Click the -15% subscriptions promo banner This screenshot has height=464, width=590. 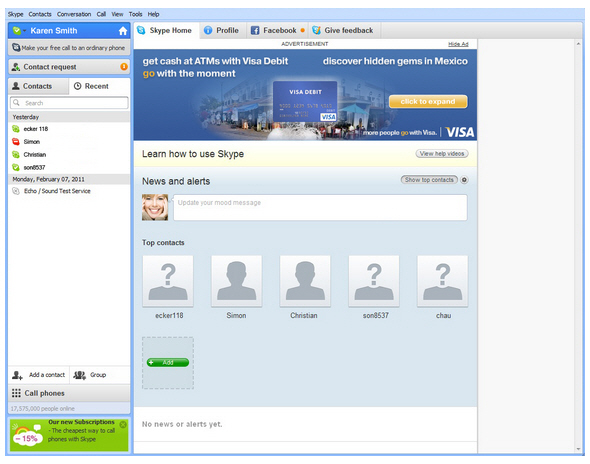pyautogui.click(x=69, y=435)
